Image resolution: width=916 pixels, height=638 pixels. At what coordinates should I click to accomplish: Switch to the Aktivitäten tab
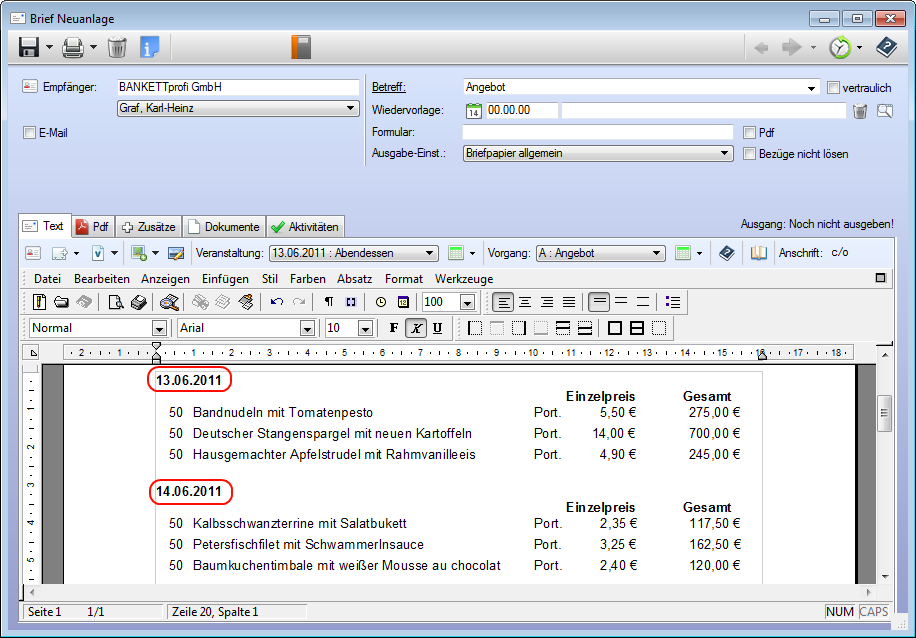point(306,227)
